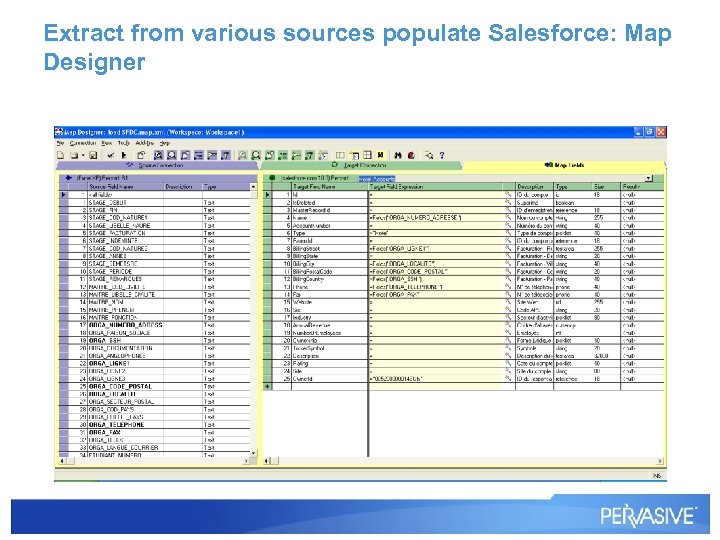Click source pane horizontal scroll-left arrow
The image size is (720, 540).
click(62, 461)
